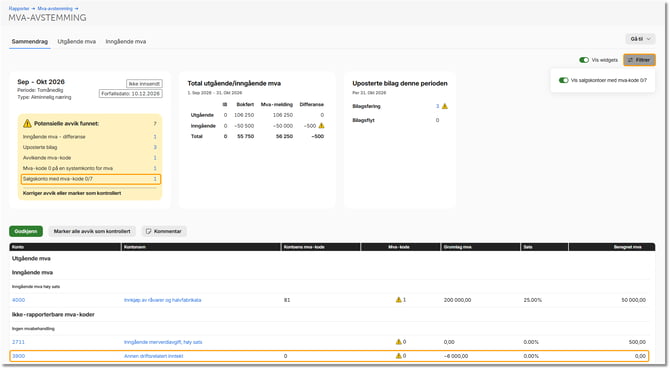The width and height of the screenshot is (670, 369).
Task: Select Avvikende mva-kode deviation row
Action: coord(90,158)
